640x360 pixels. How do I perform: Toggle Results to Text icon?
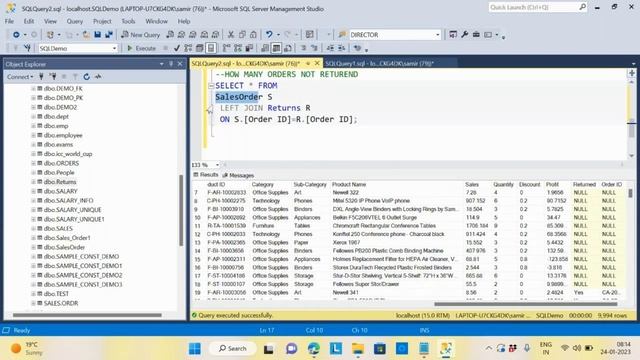265,48
